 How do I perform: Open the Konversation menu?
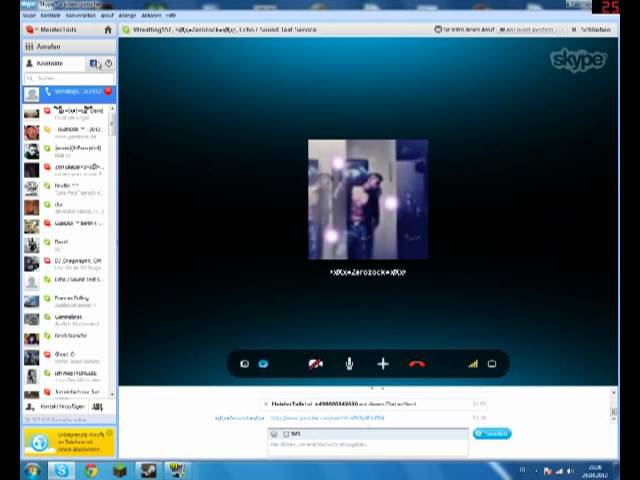(x=81, y=15)
